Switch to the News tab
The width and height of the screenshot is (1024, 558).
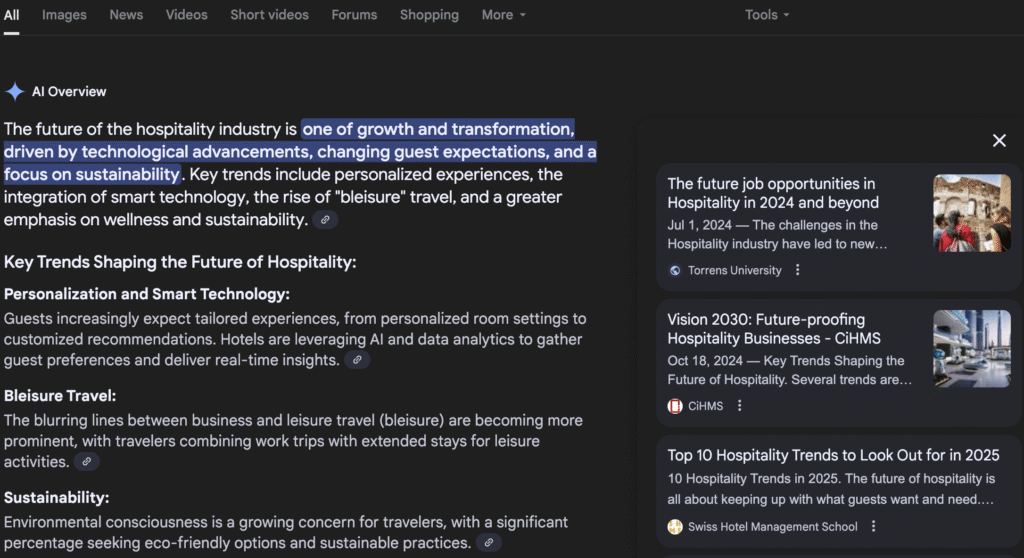pyautogui.click(x=126, y=15)
